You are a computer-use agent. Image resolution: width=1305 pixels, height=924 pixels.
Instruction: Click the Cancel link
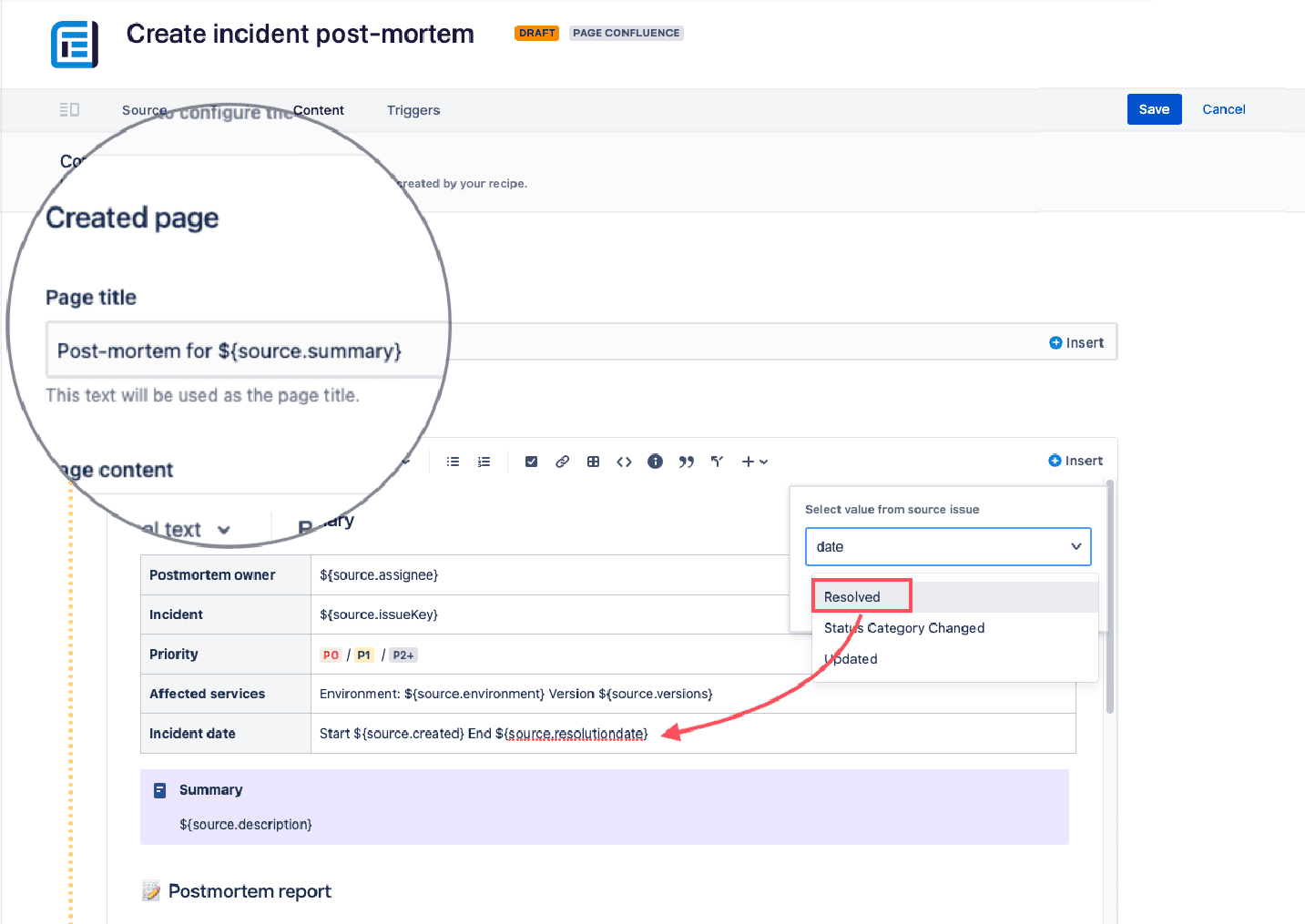[1223, 109]
